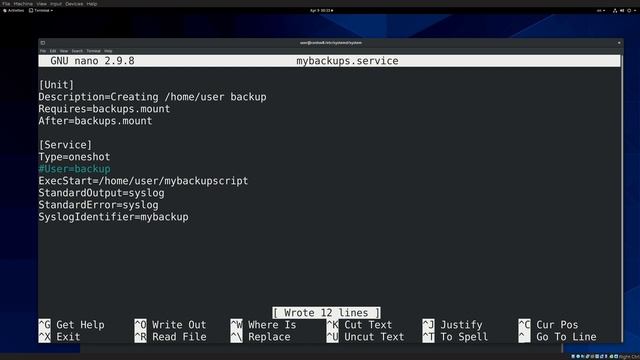Open the VirtualBox View menu in top bar
Screen dimensions: 640x360
pos(42,4)
